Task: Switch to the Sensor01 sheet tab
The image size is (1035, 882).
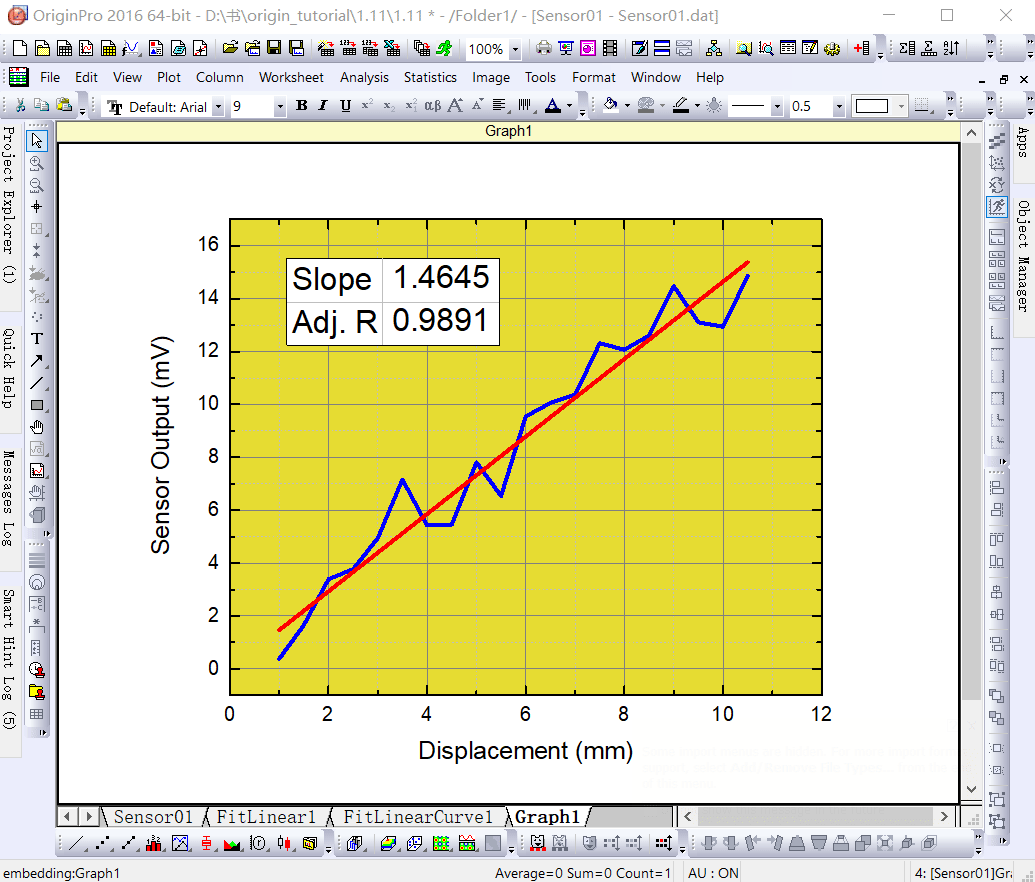Action: click(x=153, y=817)
